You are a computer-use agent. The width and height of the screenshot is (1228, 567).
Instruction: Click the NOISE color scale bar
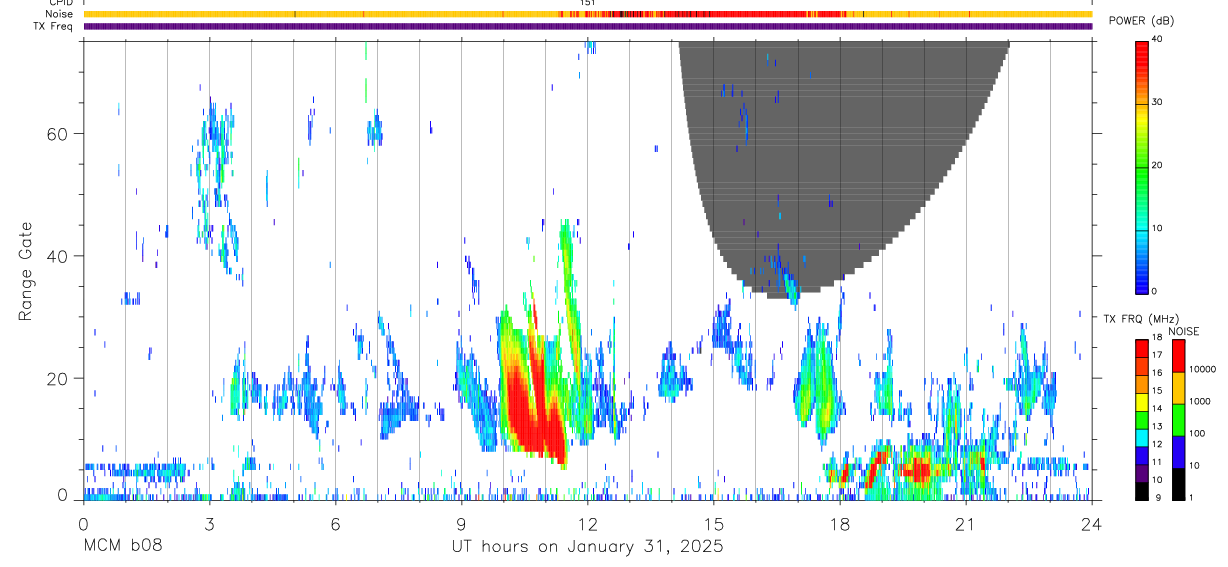[1179, 419]
